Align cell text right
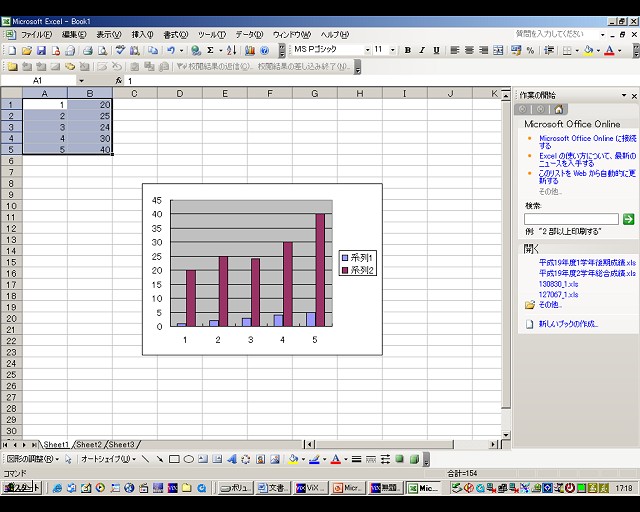The width and height of the screenshot is (640, 512). click(484, 50)
